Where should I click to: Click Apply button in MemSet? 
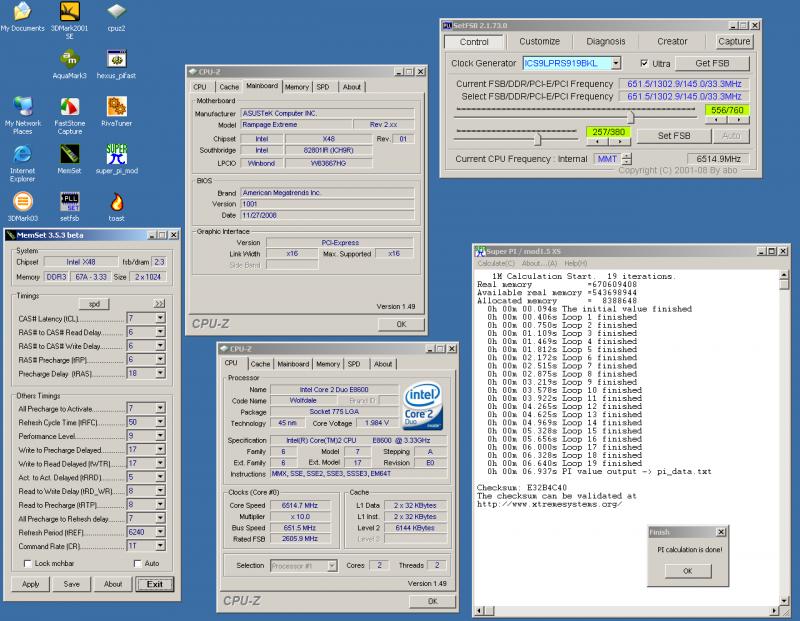pyautogui.click(x=30, y=584)
